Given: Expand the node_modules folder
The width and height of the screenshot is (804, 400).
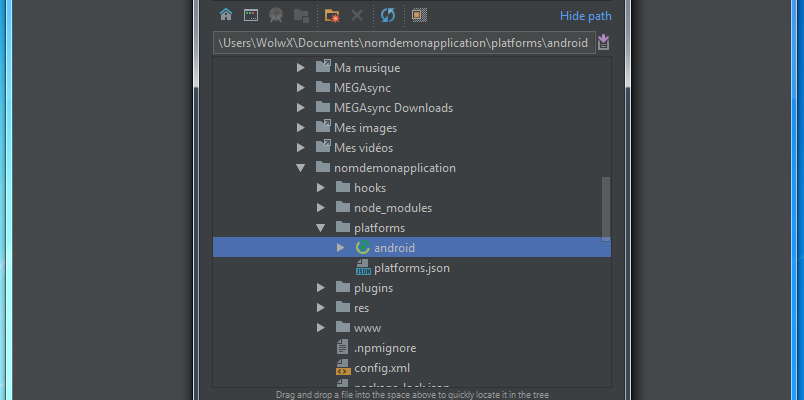Looking at the screenshot, I should (321, 208).
